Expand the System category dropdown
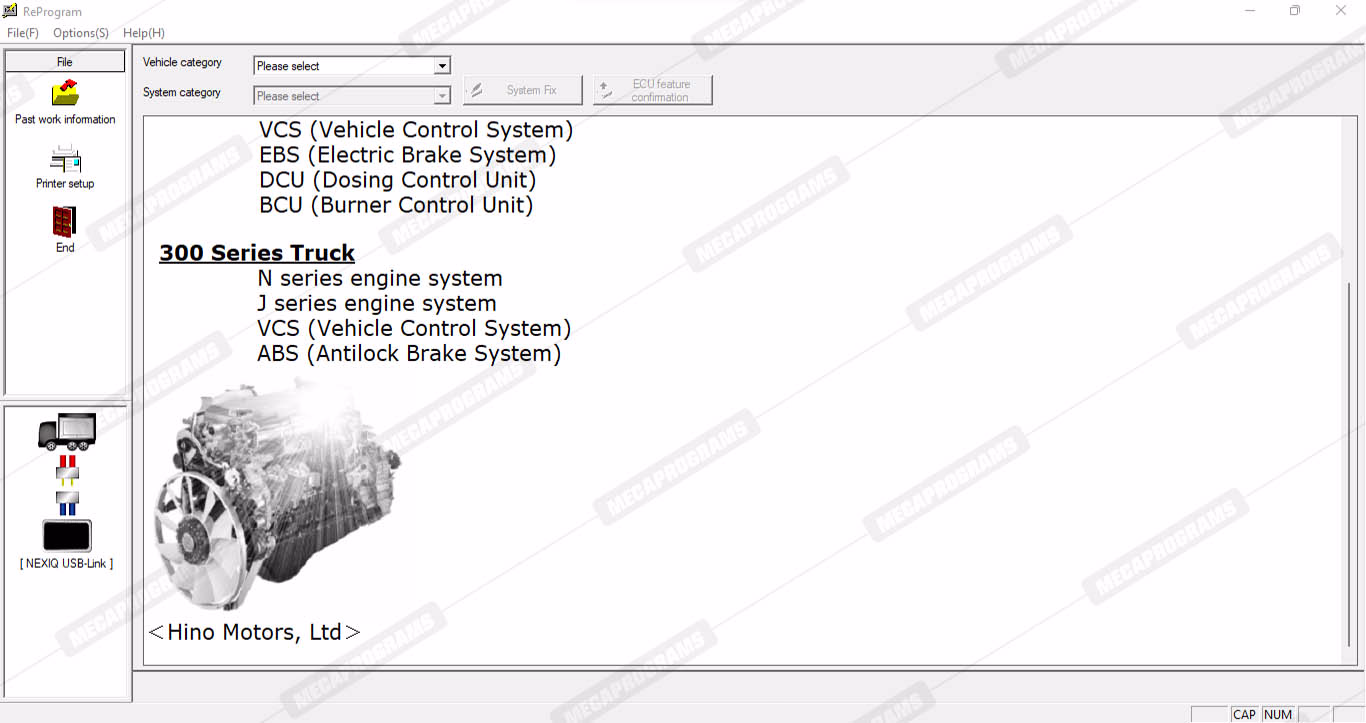The height and width of the screenshot is (723, 1366). [x=442, y=96]
